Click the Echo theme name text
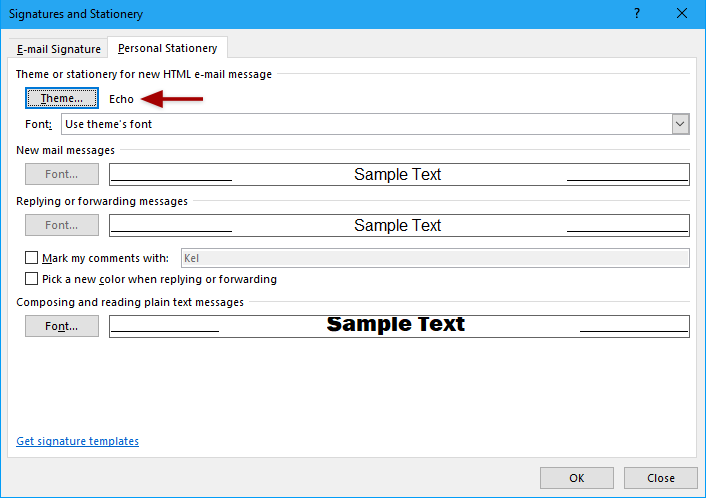The width and height of the screenshot is (706, 498). click(122, 99)
